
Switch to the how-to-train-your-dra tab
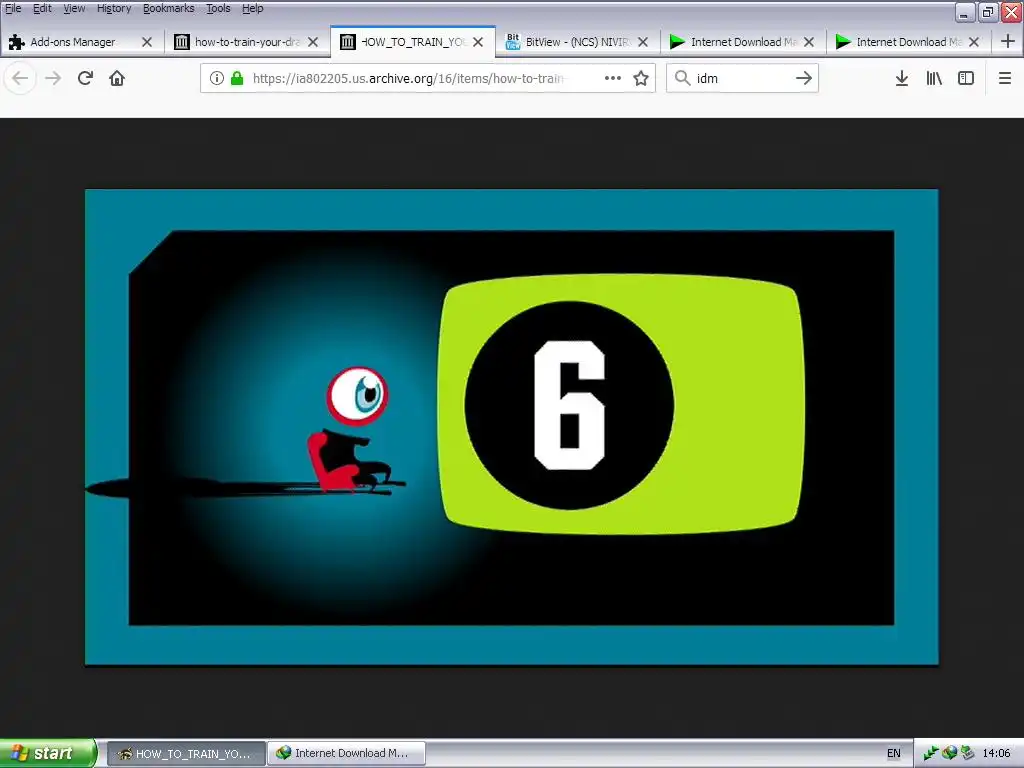coord(247,42)
